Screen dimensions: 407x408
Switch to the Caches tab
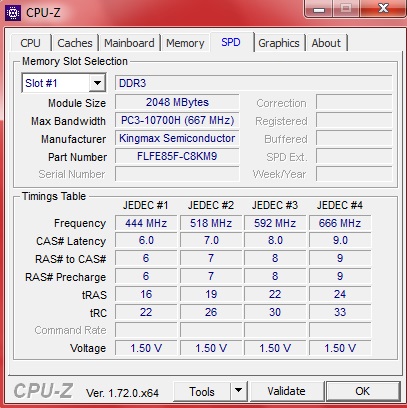[x=75, y=43]
